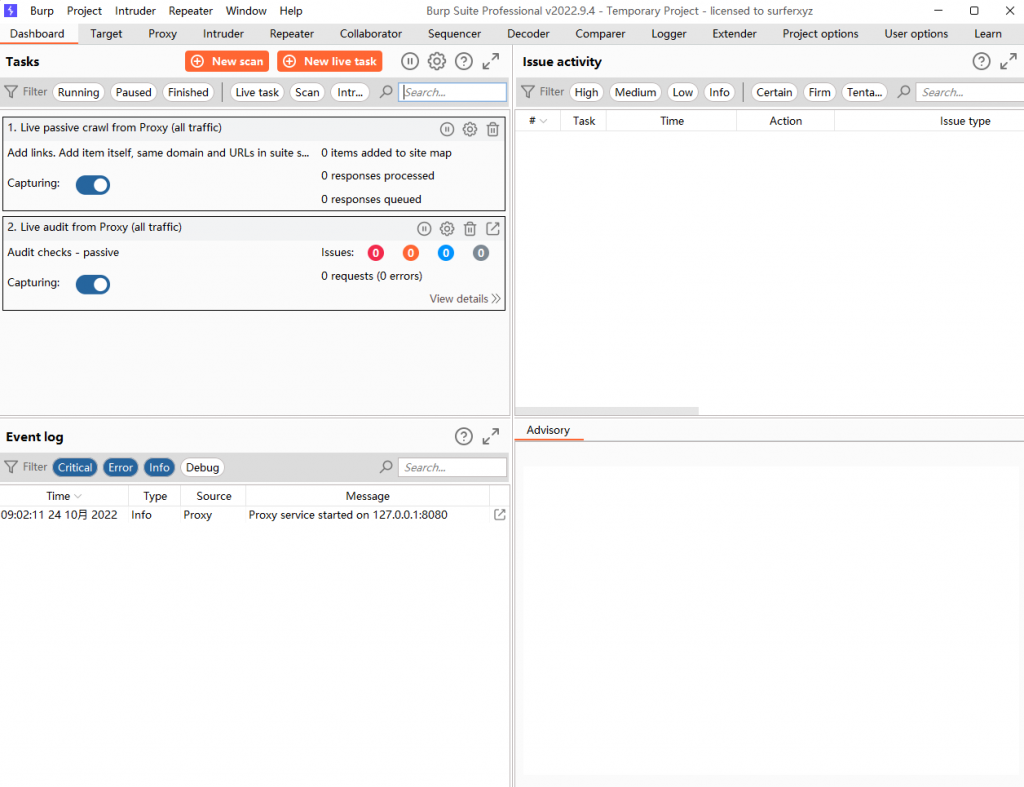Viewport: 1024px width, 787px height.
Task: Click the Issue activity search magnifier icon
Action: pos(904,92)
